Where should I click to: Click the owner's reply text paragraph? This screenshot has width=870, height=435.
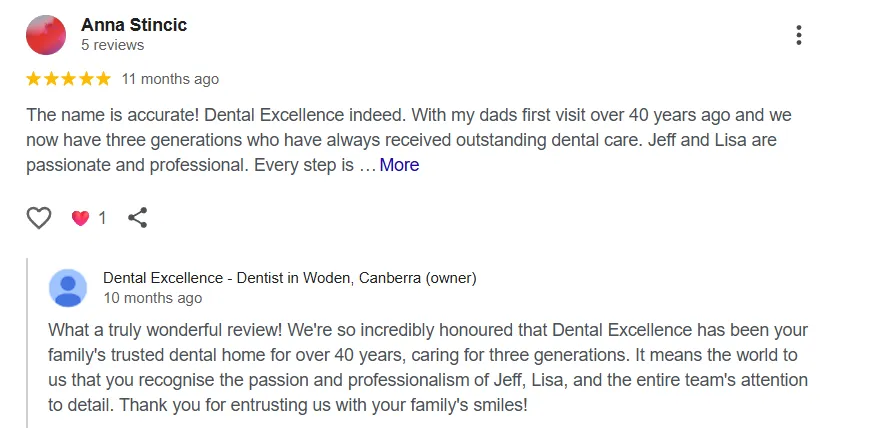(x=428, y=367)
